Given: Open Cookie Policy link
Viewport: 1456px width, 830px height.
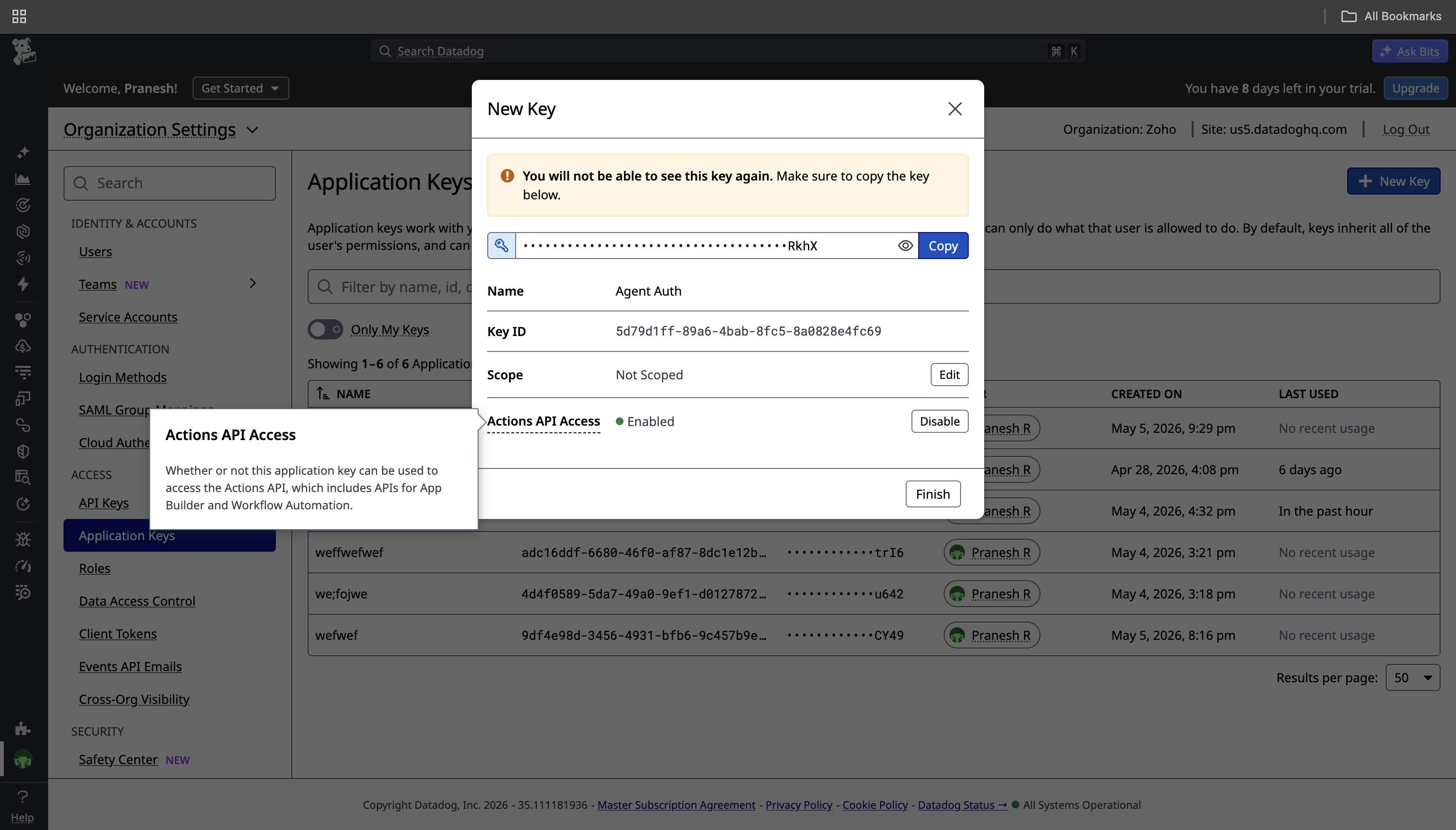Looking at the screenshot, I should point(875,805).
